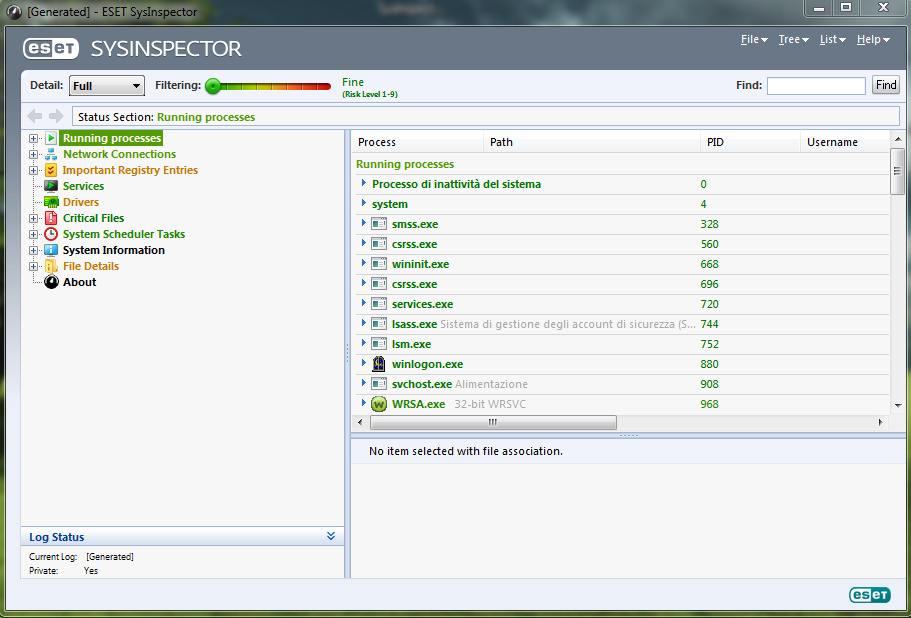Image resolution: width=911 pixels, height=618 pixels.
Task: Expand the system process row arrow
Action: [x=364, y=203]
